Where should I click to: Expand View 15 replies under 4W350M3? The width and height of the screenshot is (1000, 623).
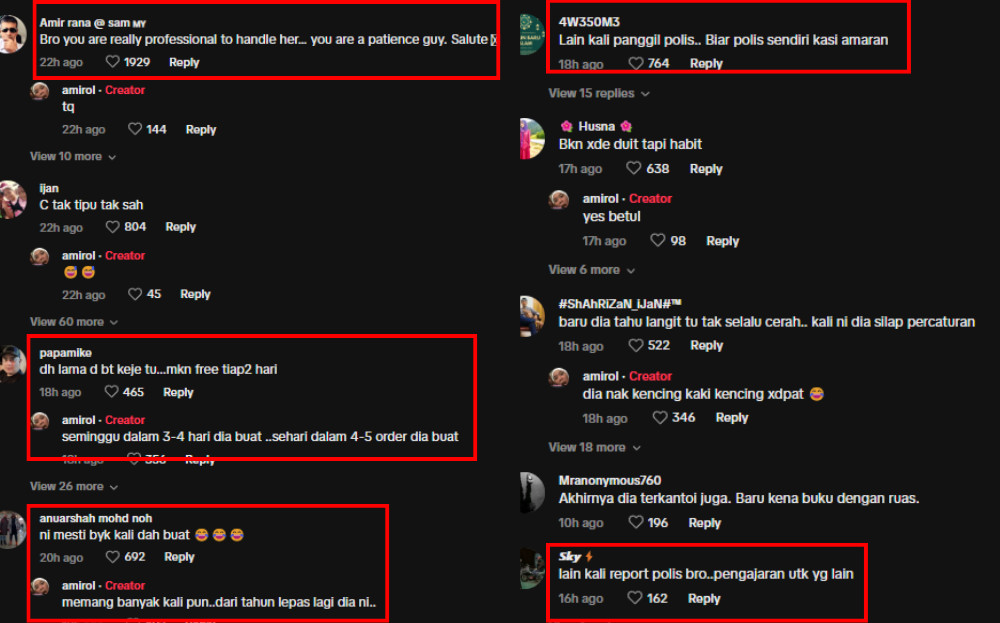pos(599,93)
